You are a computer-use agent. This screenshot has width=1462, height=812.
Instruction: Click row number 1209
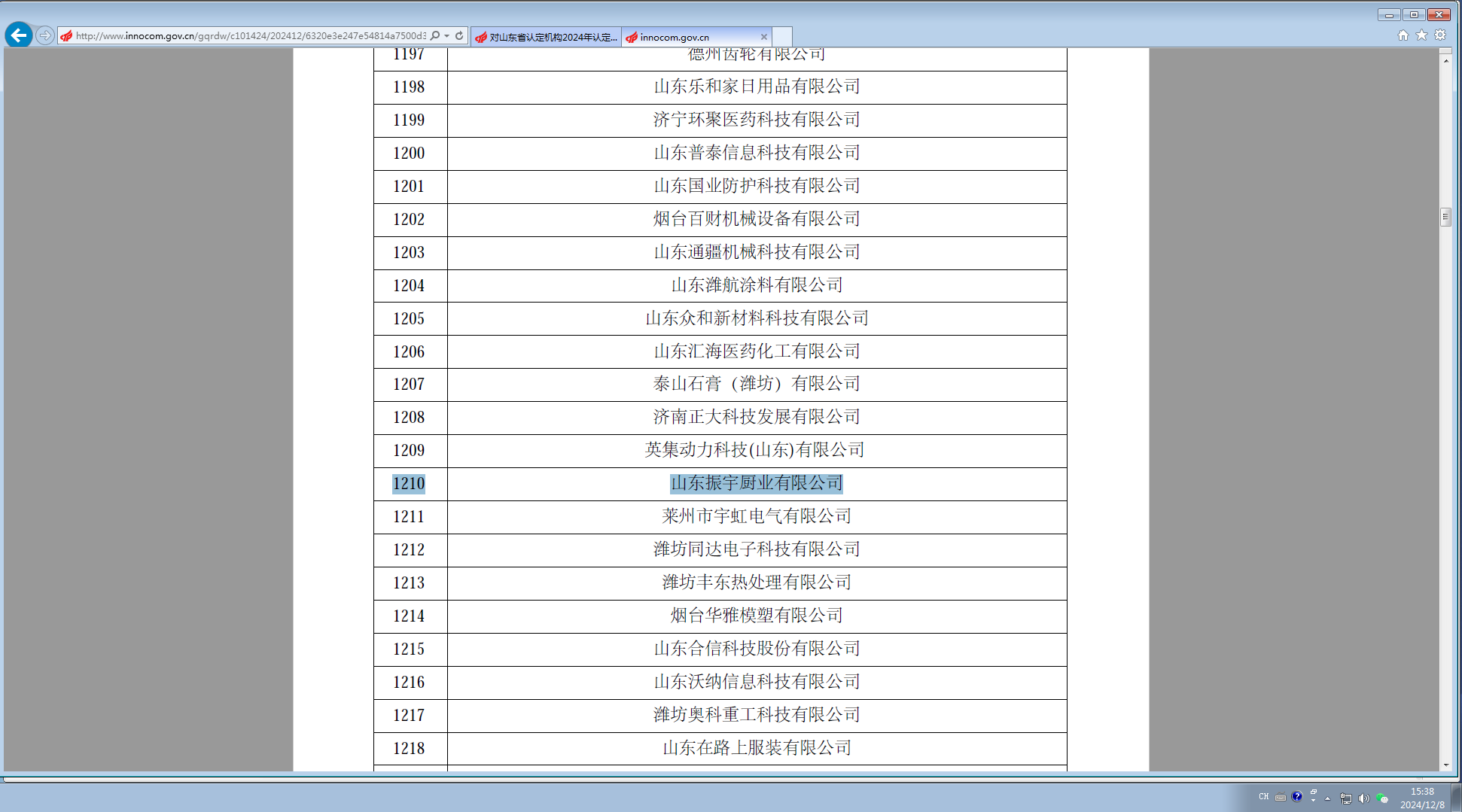point(409,451)
